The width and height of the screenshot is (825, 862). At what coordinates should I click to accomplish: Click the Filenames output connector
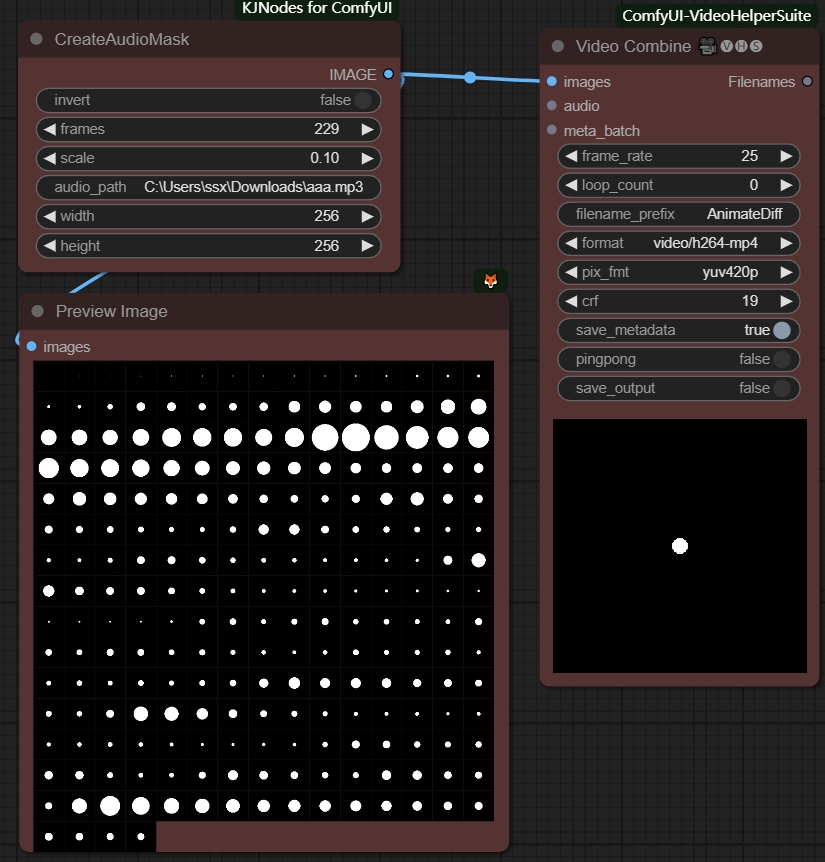(x=807, y=82)
